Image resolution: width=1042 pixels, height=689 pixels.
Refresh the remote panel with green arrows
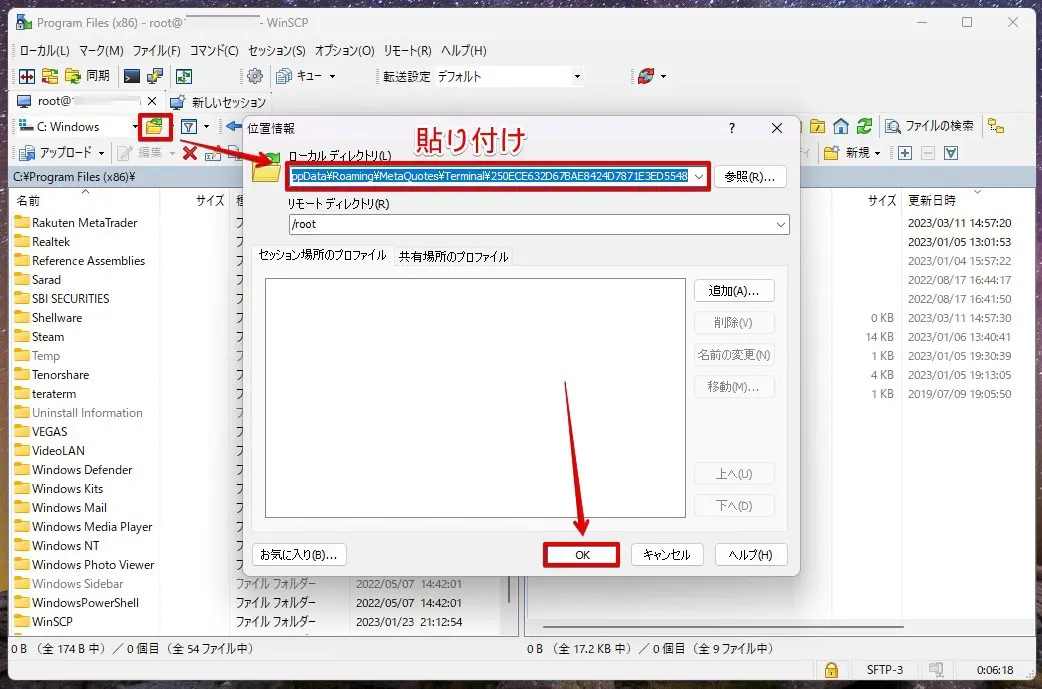pos(864,126)
